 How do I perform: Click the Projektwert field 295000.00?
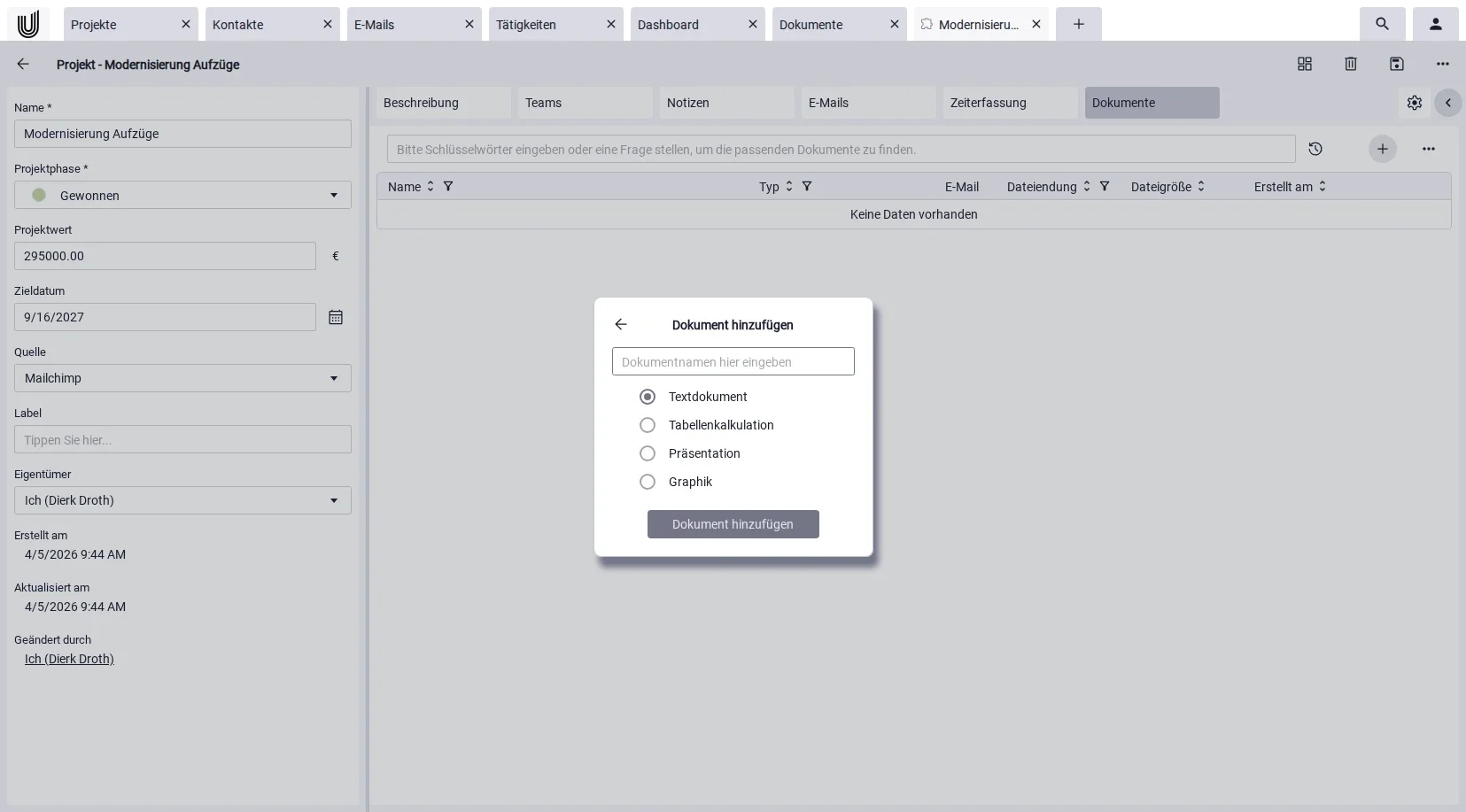[x=165, y=256]
